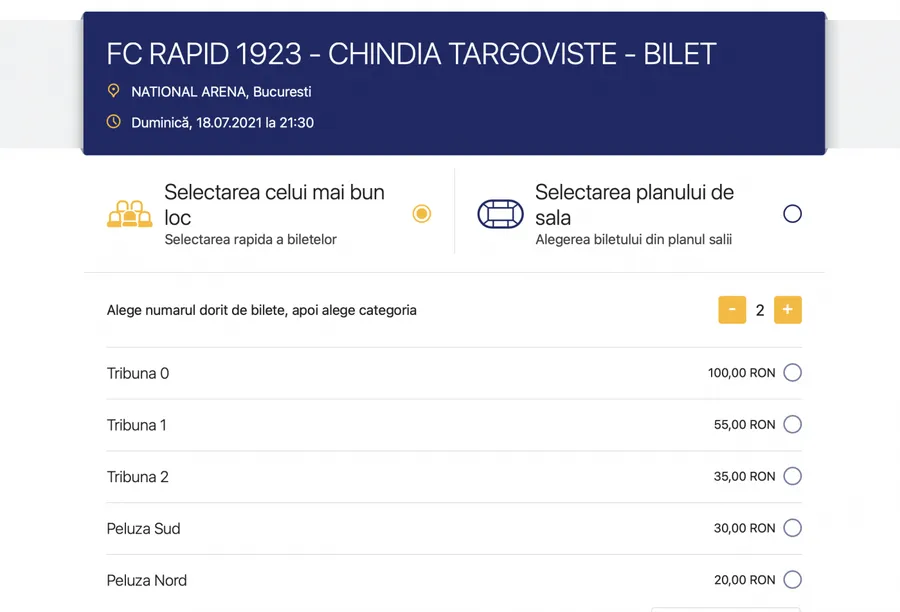Select the Peluza Nord radio button
900x612 pixels.
[x=792, y=579]
